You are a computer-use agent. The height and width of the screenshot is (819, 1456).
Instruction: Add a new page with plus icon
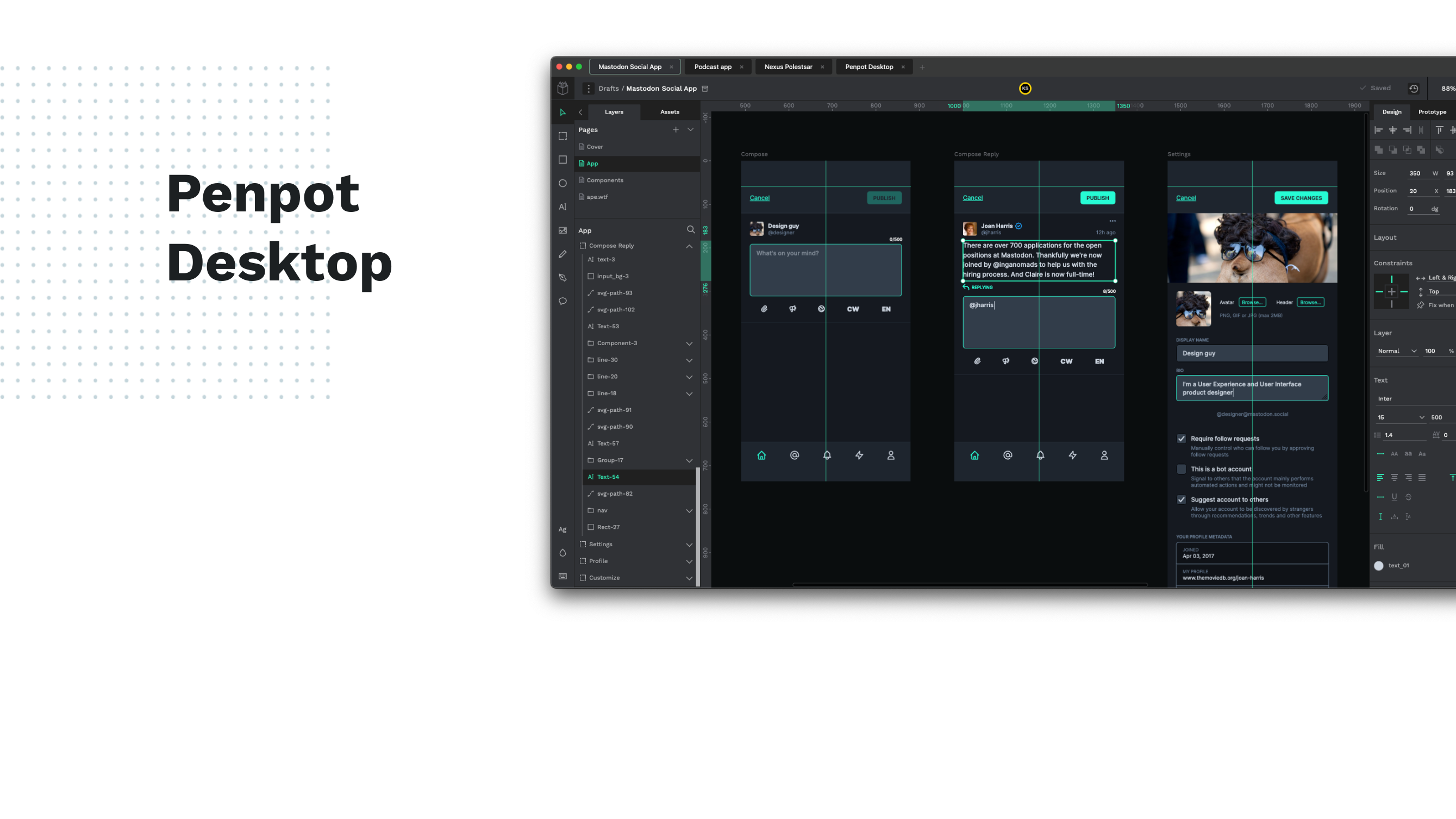click(x=676, y=129)
